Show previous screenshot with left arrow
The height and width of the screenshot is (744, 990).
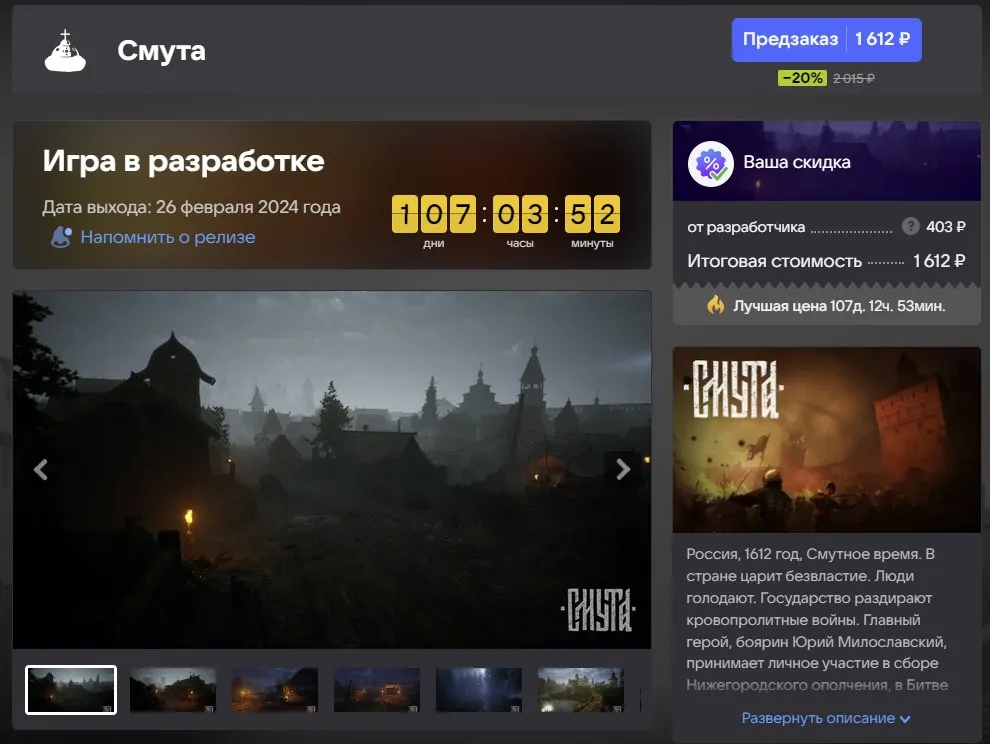tap(41, 469)
